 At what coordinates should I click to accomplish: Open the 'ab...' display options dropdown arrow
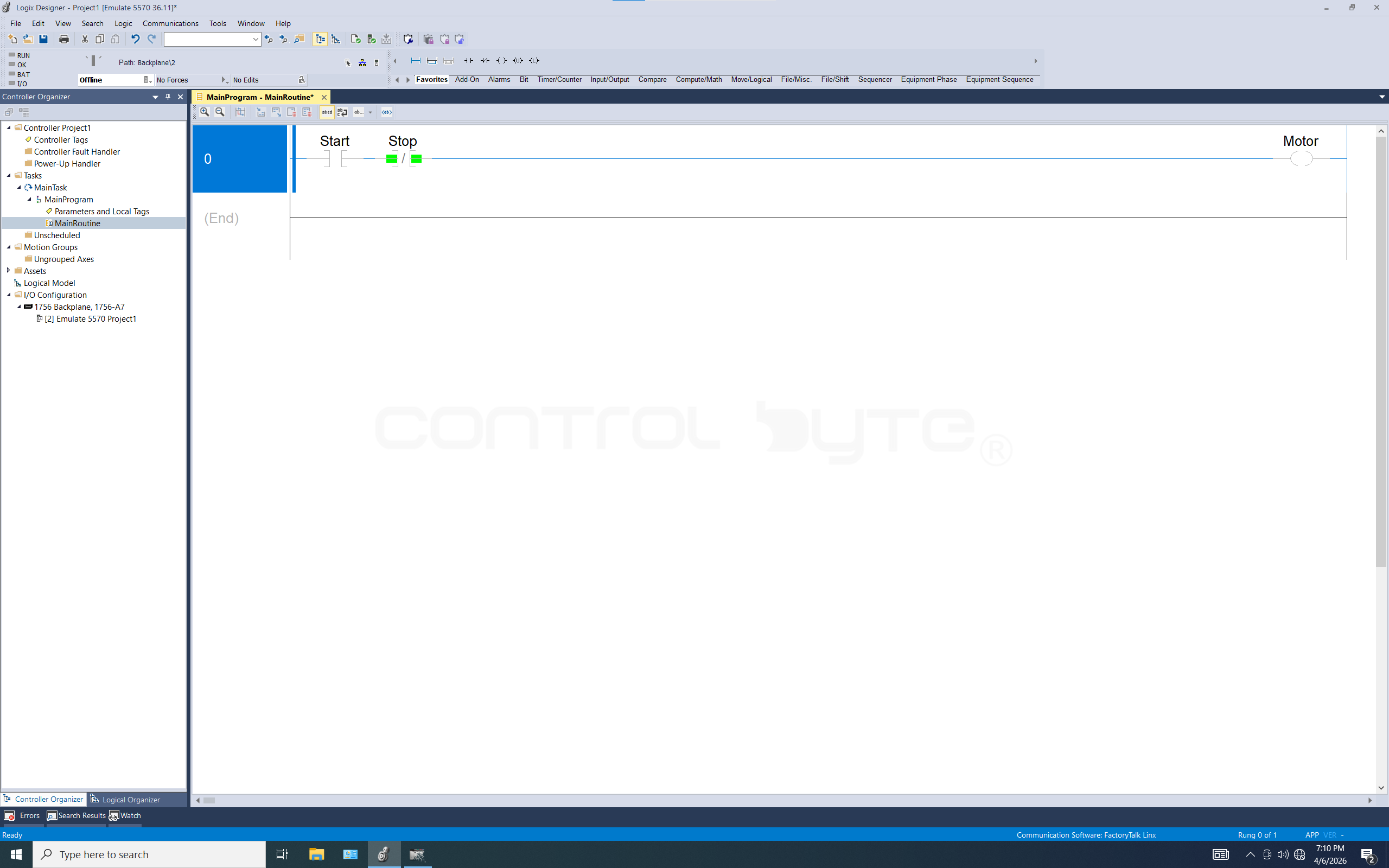tap(370, 112)
